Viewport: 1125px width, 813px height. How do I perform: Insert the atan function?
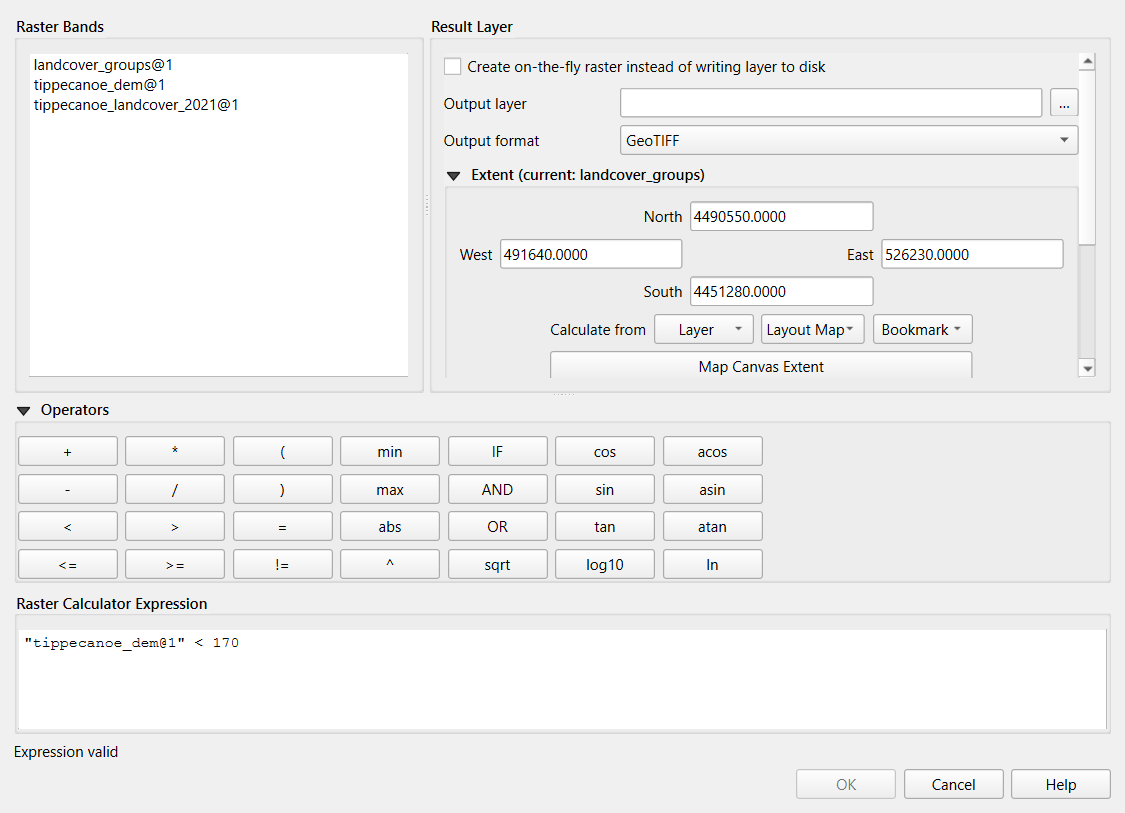pos(712,527)
